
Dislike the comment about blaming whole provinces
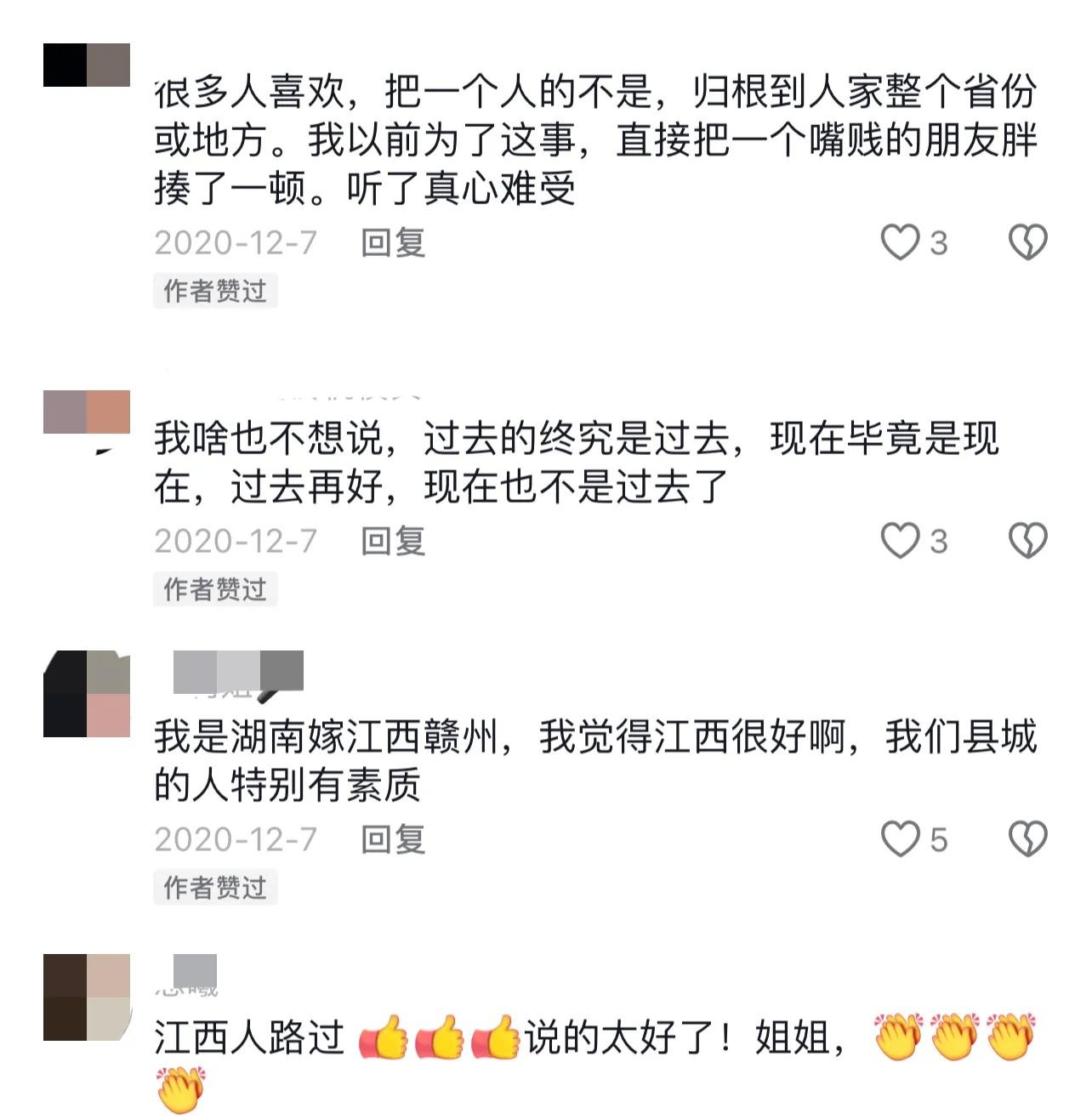pyautogui.click(x=1027, y=242)
